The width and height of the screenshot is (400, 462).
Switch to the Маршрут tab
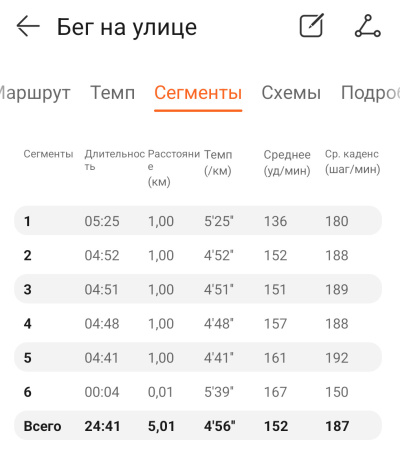tap(34, 92)
